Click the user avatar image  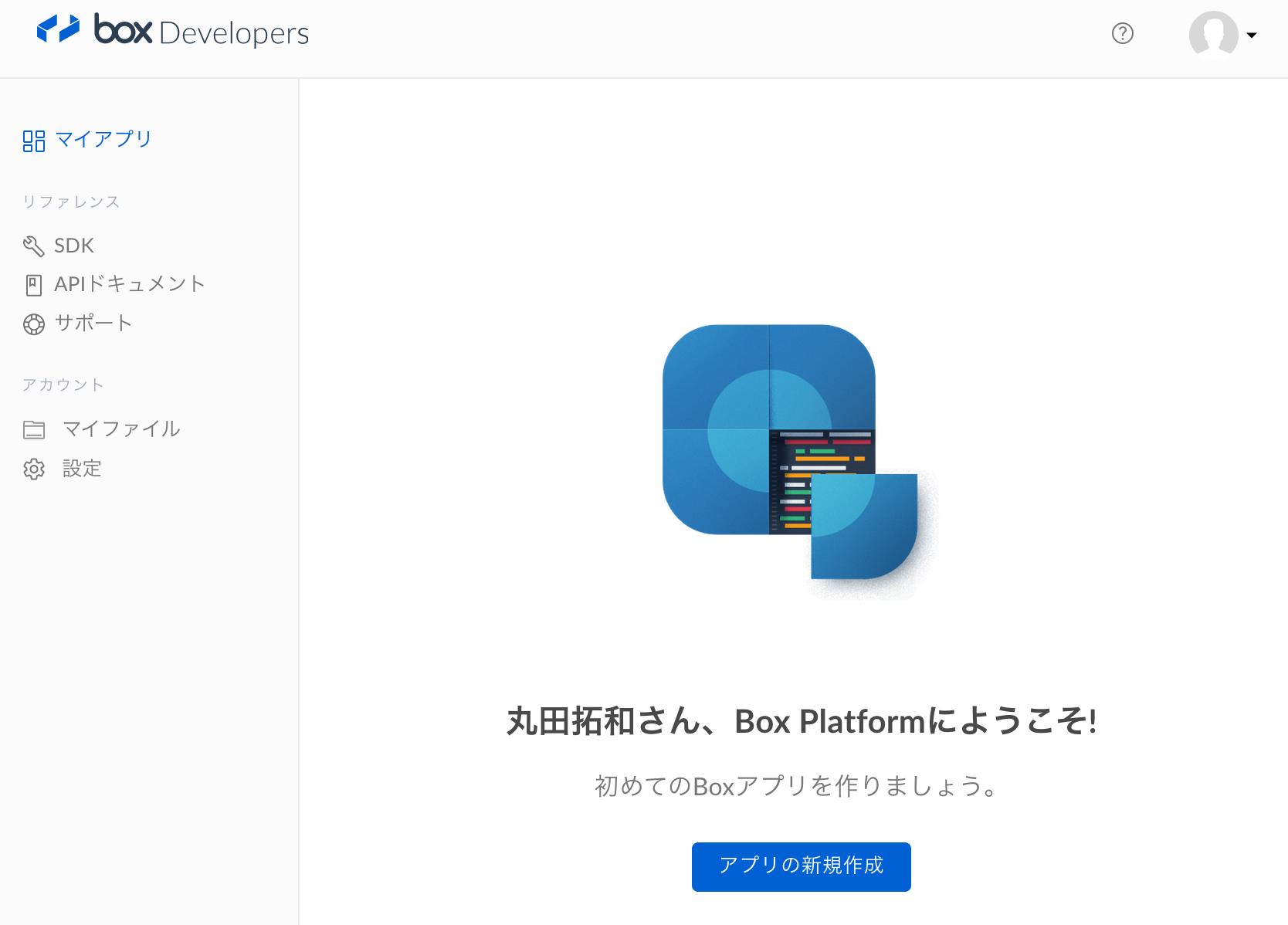click(x=1214, y=34)
